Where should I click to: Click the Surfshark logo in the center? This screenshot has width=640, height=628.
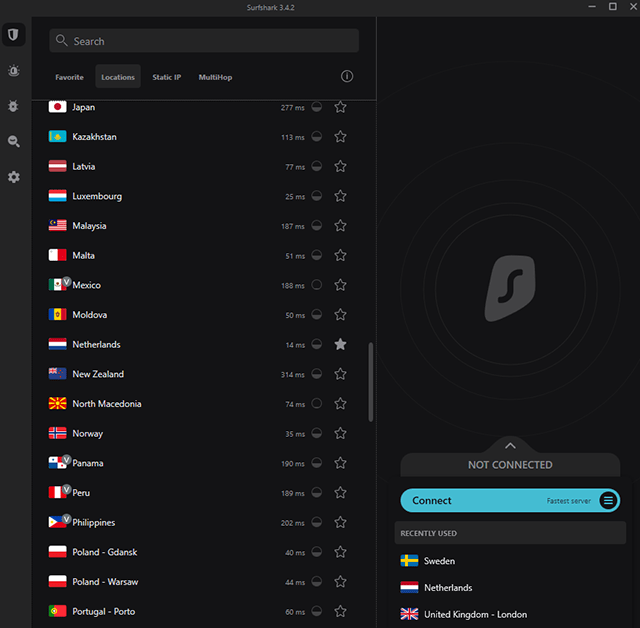(x=510, y=288)
